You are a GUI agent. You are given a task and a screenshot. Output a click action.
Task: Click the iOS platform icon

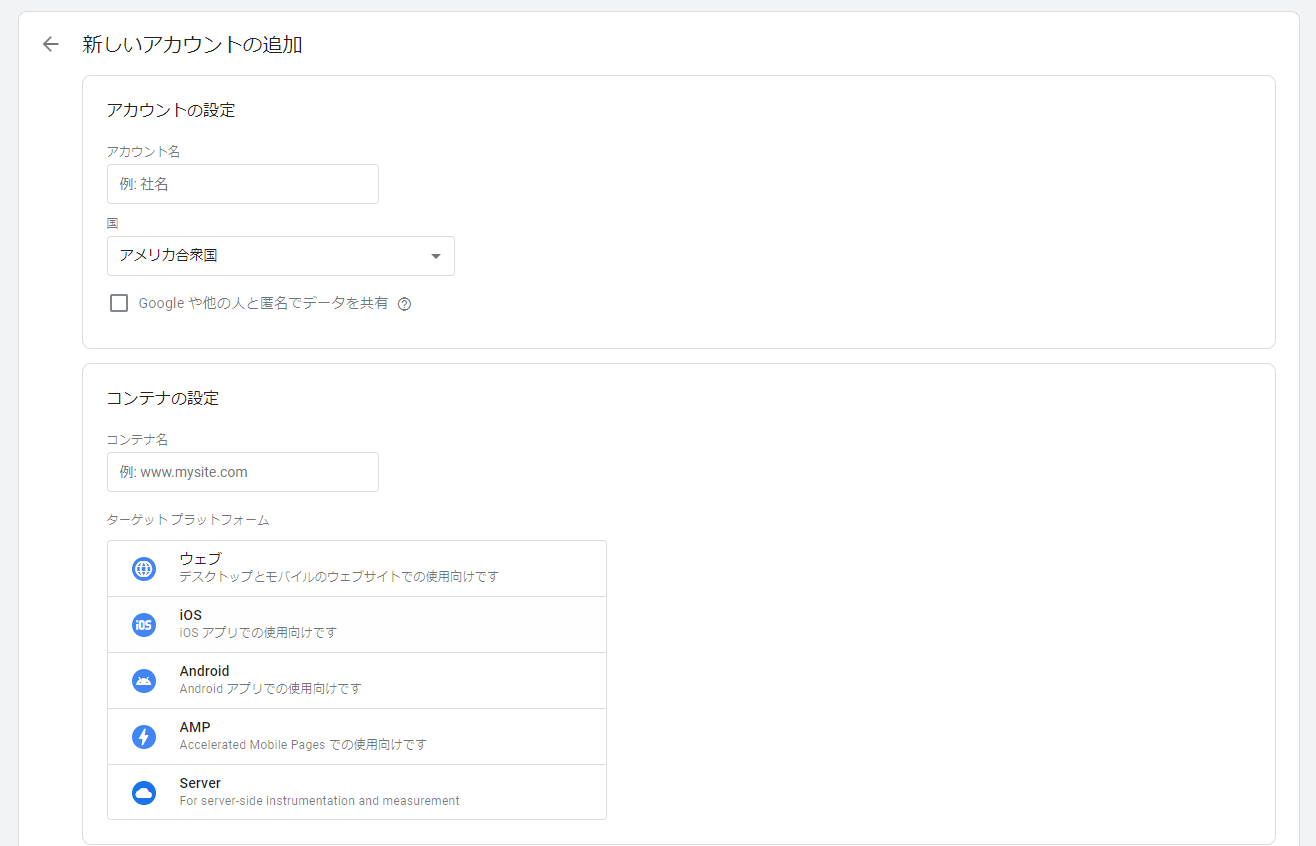tap(144, 625)
